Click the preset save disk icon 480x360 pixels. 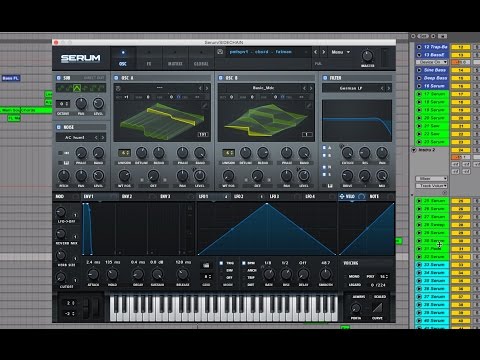[220, 52]
